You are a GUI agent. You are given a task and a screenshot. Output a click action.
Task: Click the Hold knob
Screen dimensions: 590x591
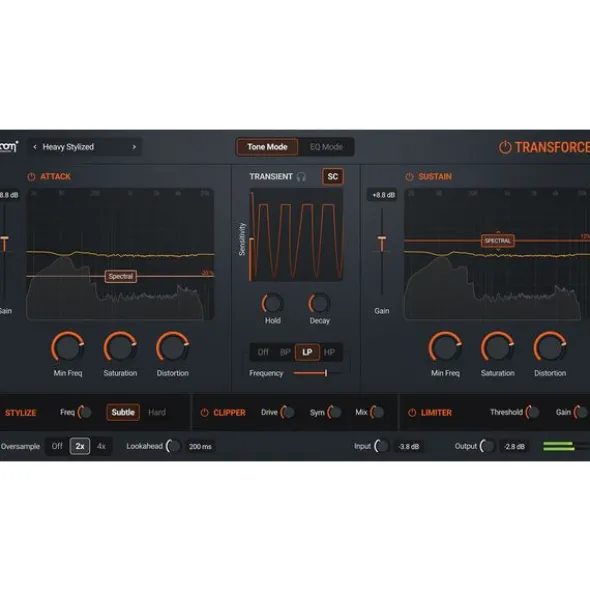273,303
